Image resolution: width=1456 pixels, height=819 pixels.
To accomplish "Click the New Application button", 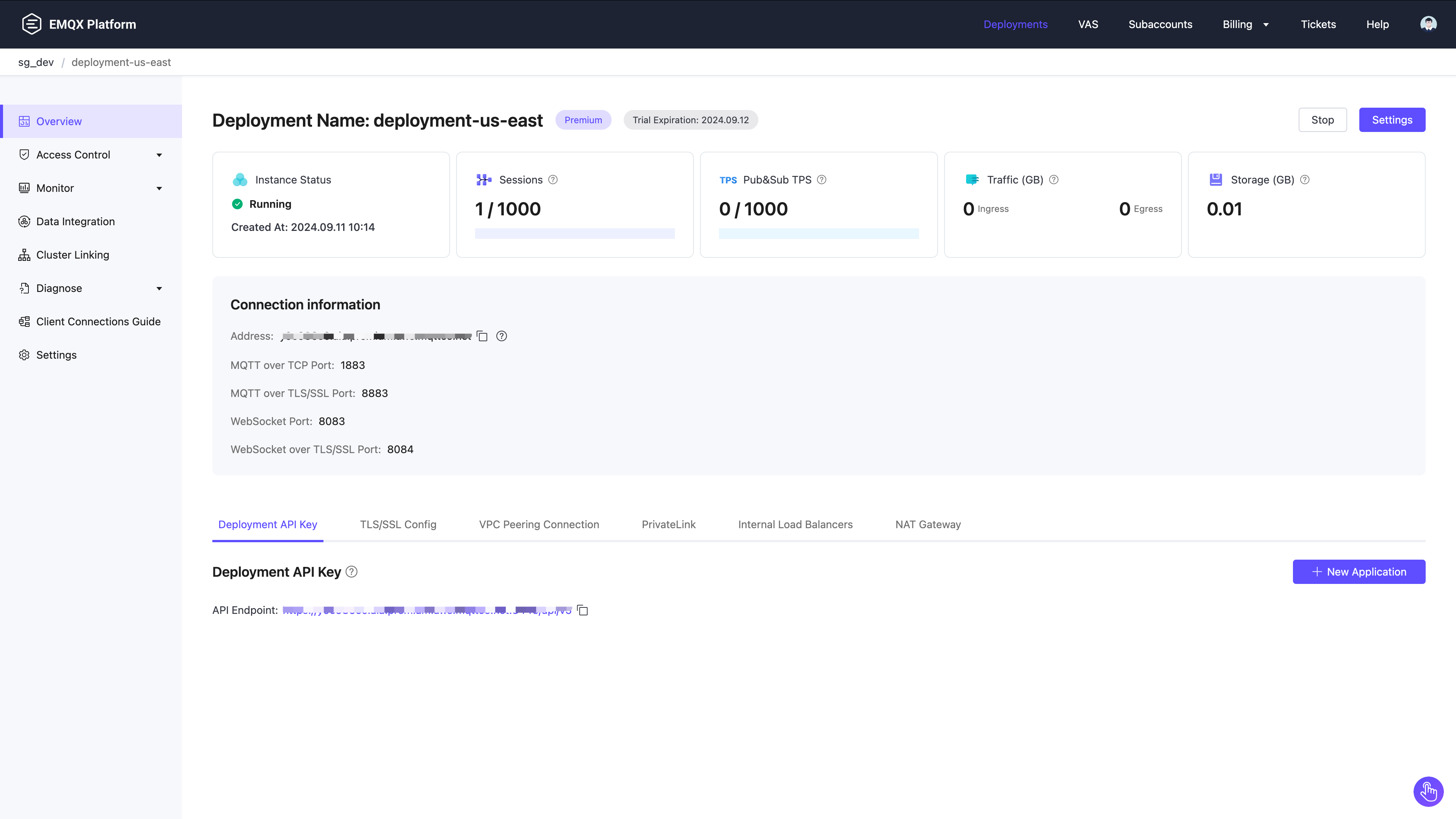I will [1359, 572].
